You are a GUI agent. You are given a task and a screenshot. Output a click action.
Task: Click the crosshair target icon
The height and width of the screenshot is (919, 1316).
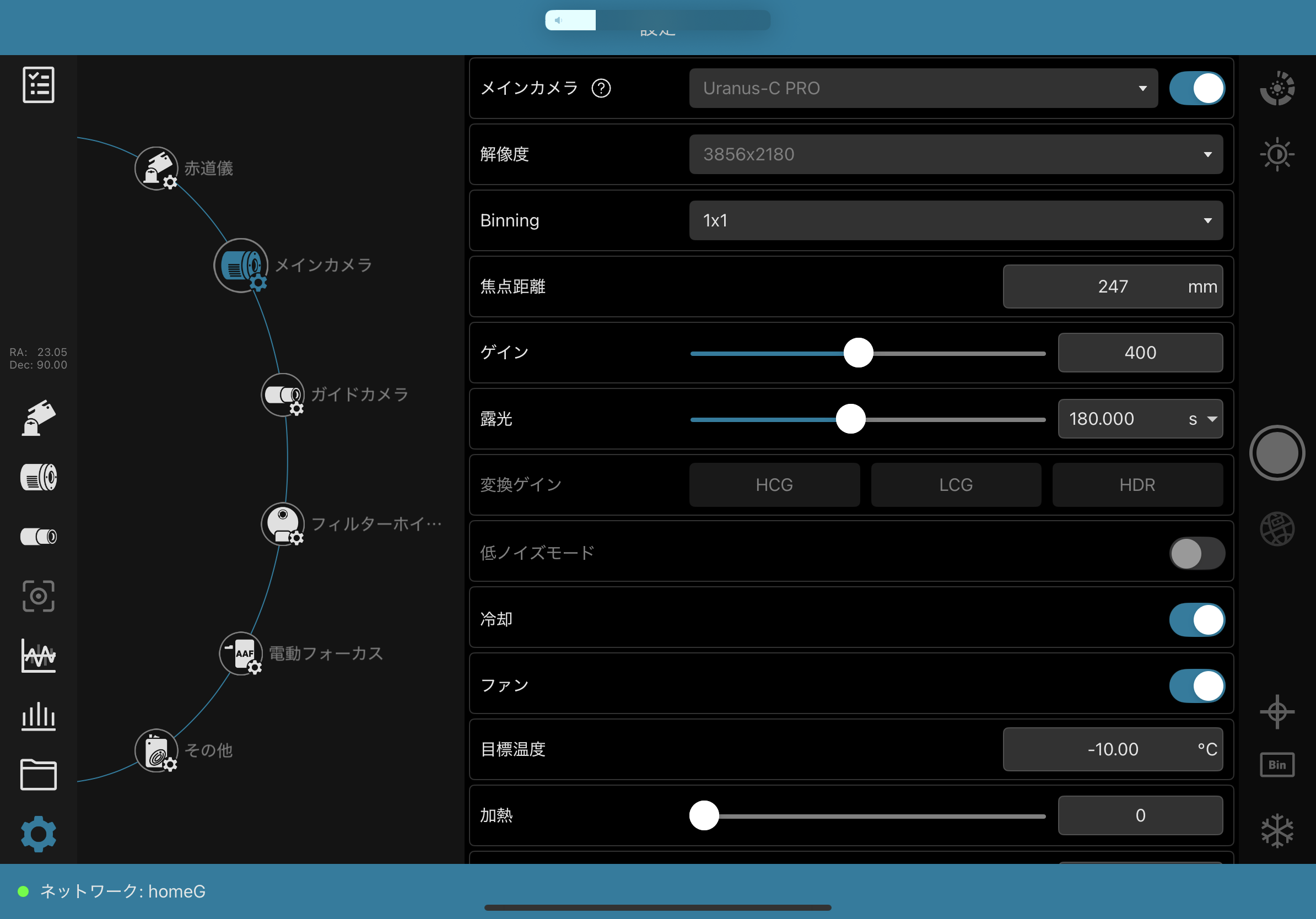(1277, 712)
